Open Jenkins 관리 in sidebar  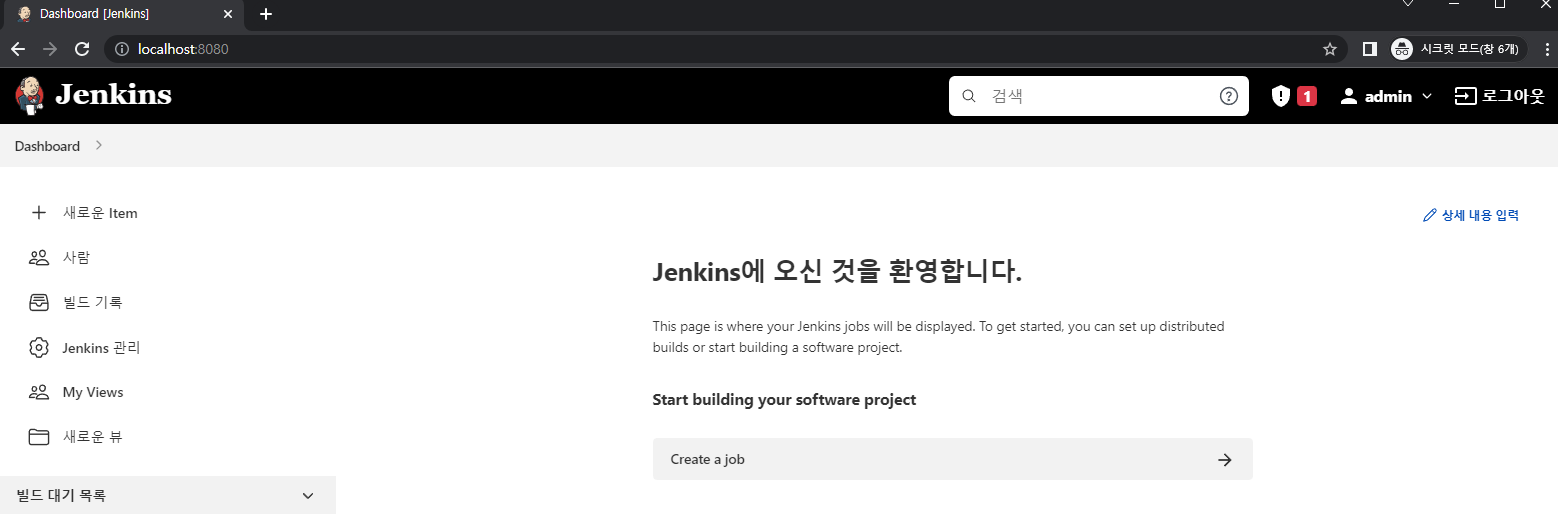pos(101,347)
